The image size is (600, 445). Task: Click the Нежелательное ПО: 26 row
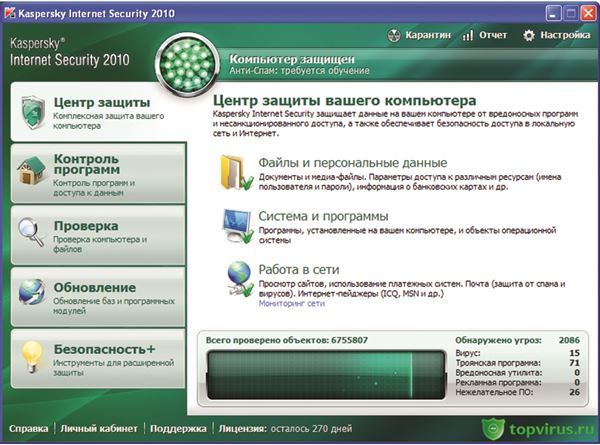pos(517,392)
